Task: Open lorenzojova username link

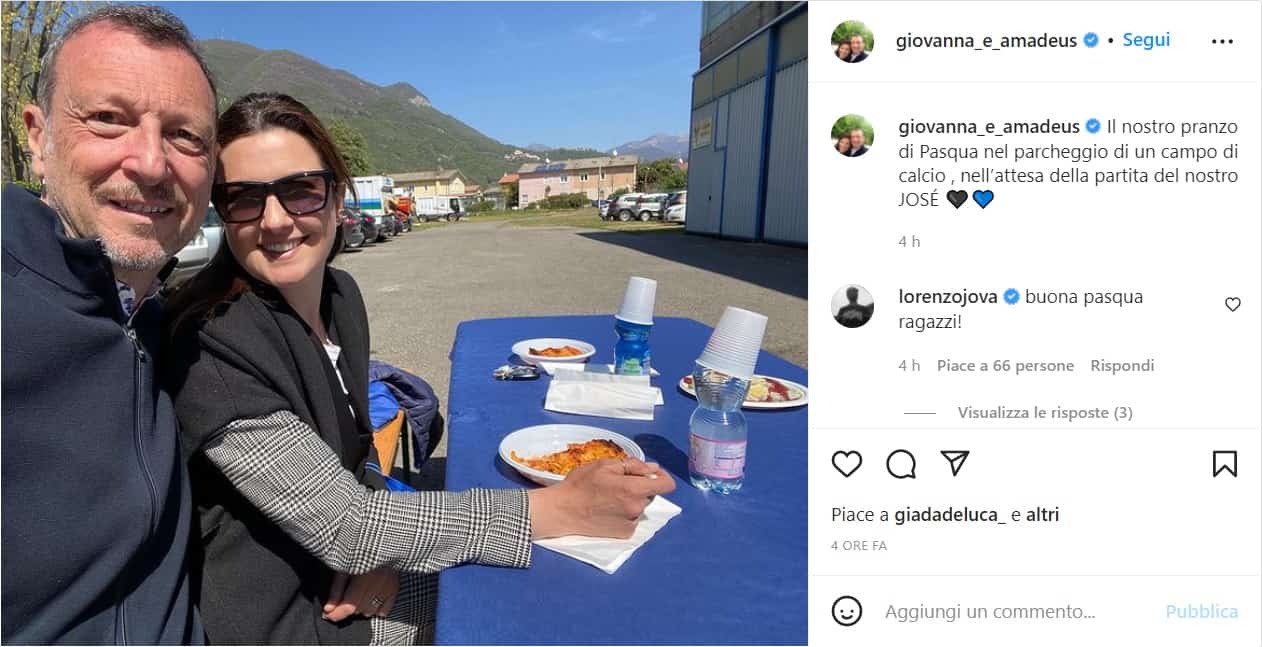Action: (x=949, y=297)
